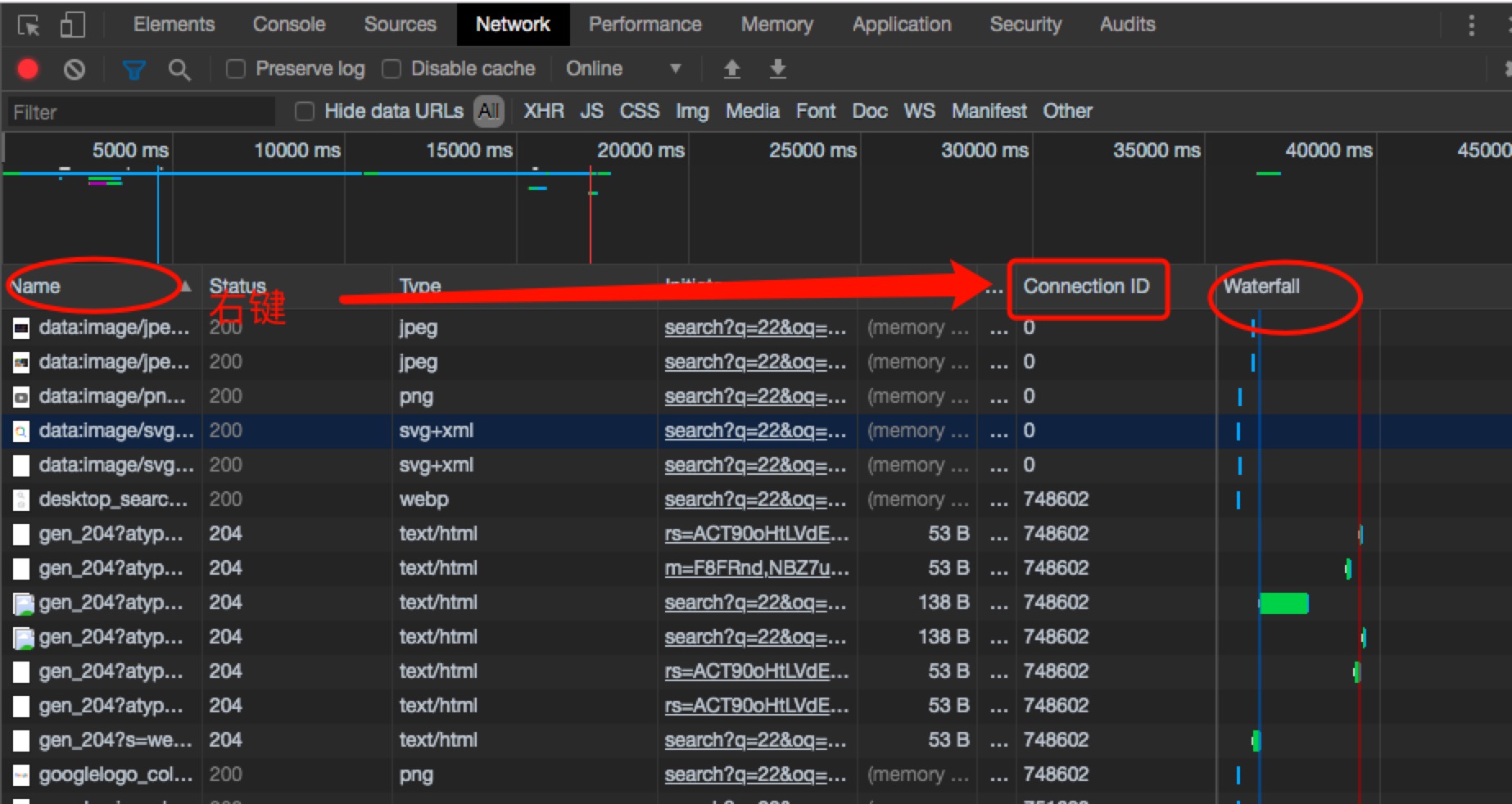Image resolution: width=1512 pixels, height=804 pixels.
Task: Switch to the Sources tab
Action: point(400,25)
